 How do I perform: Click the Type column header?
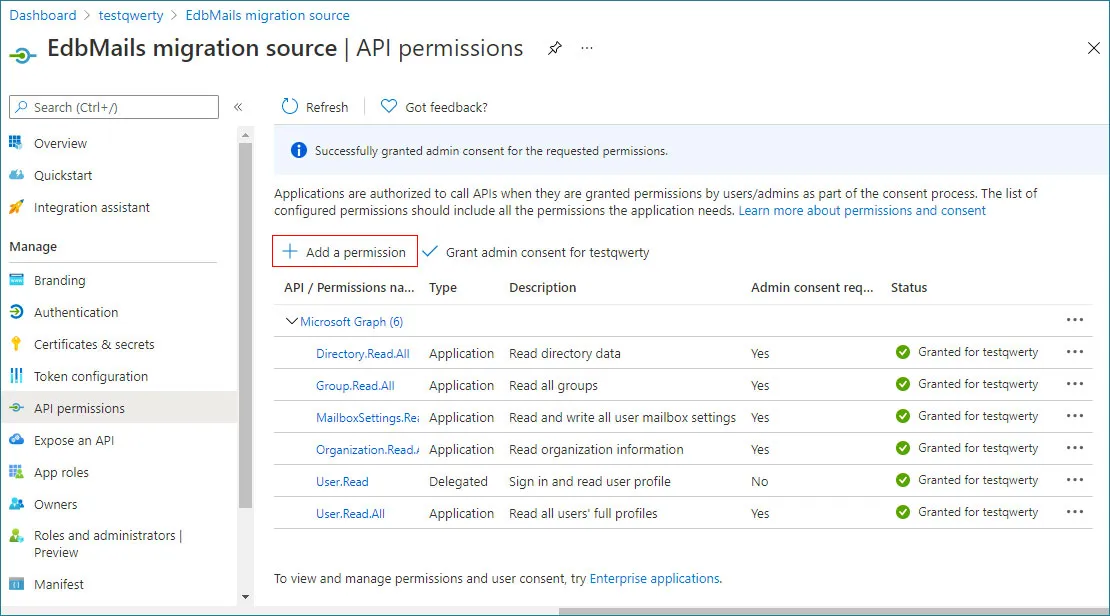click(x=442, y=287)
